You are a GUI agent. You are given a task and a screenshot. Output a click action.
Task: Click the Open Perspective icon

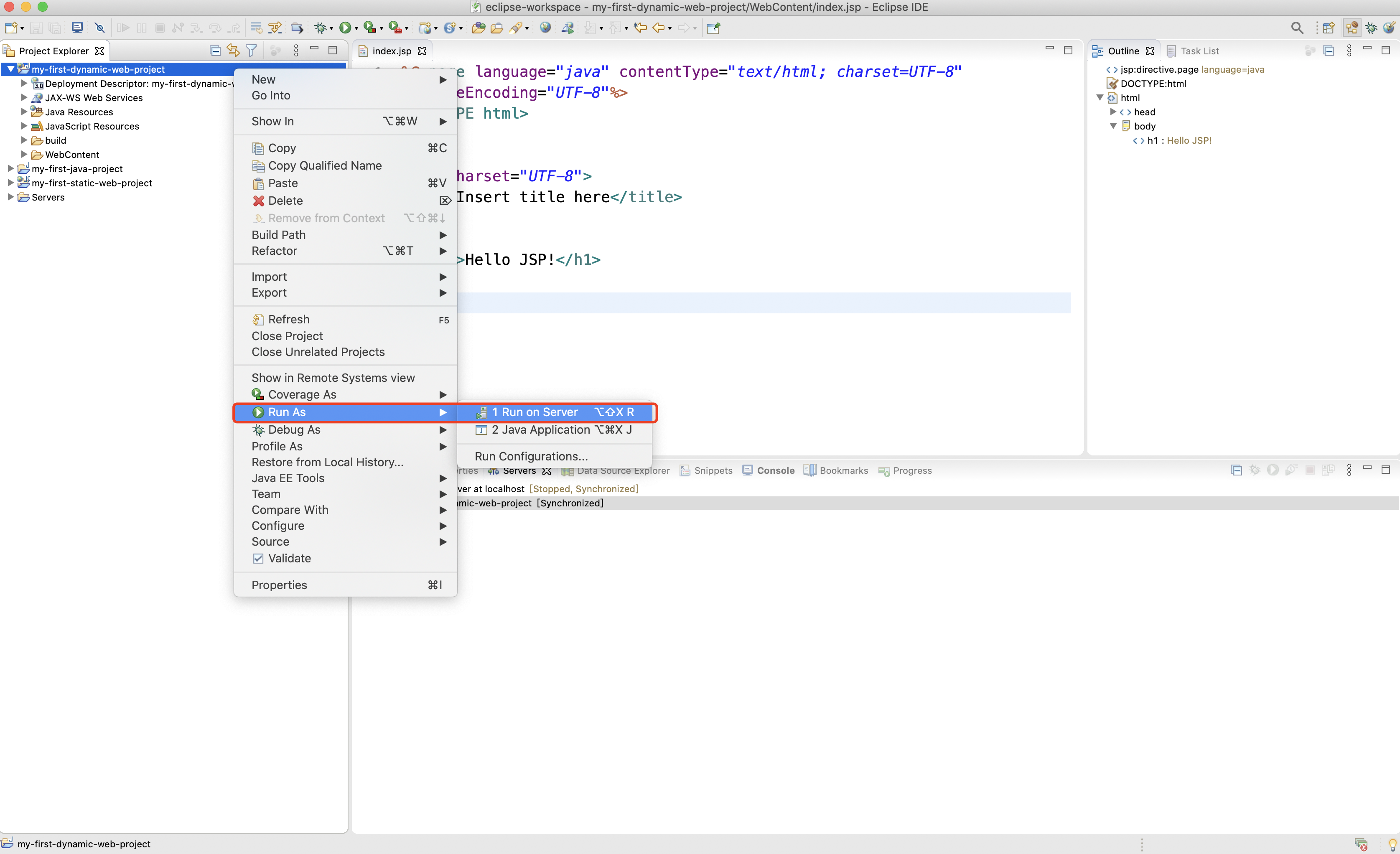[1329, 27]
